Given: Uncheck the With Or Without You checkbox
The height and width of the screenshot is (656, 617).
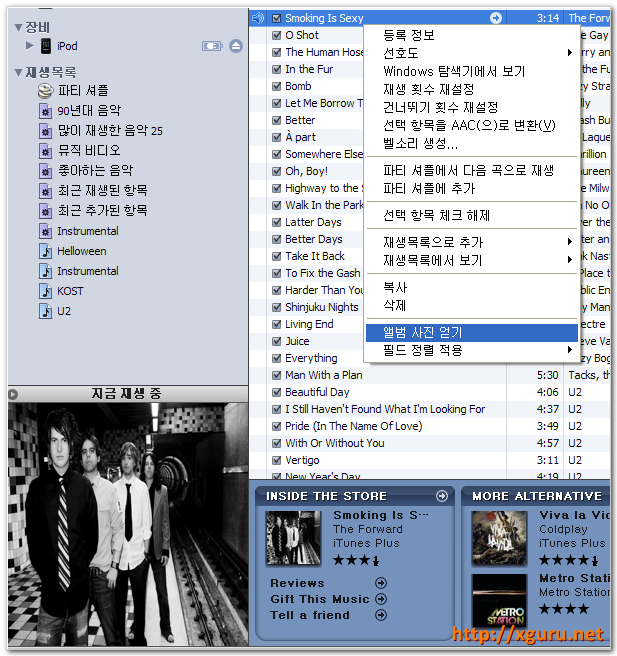Looking at the screenshot, I should (x=276, y=443).
